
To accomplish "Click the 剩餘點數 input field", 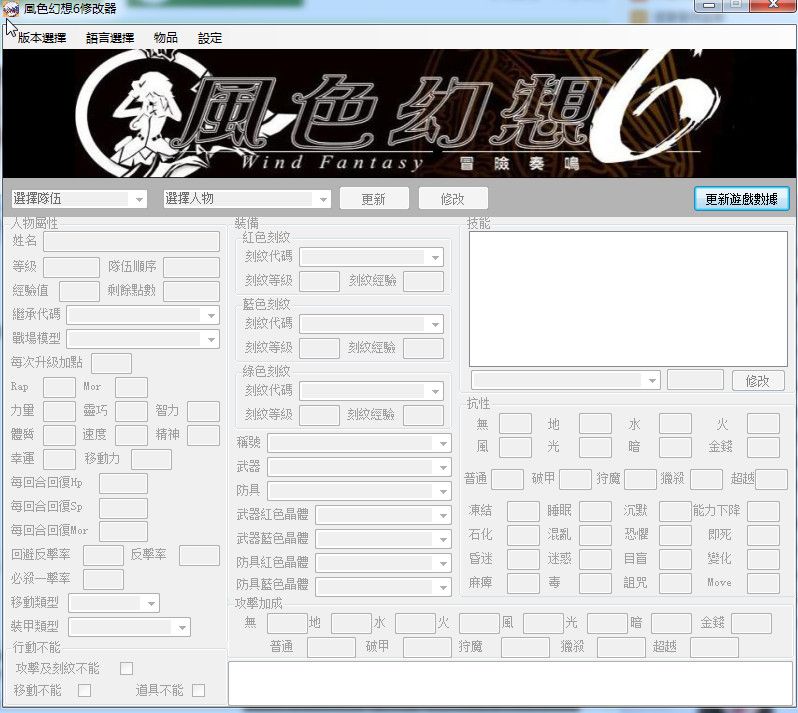I will coord(191,291).
